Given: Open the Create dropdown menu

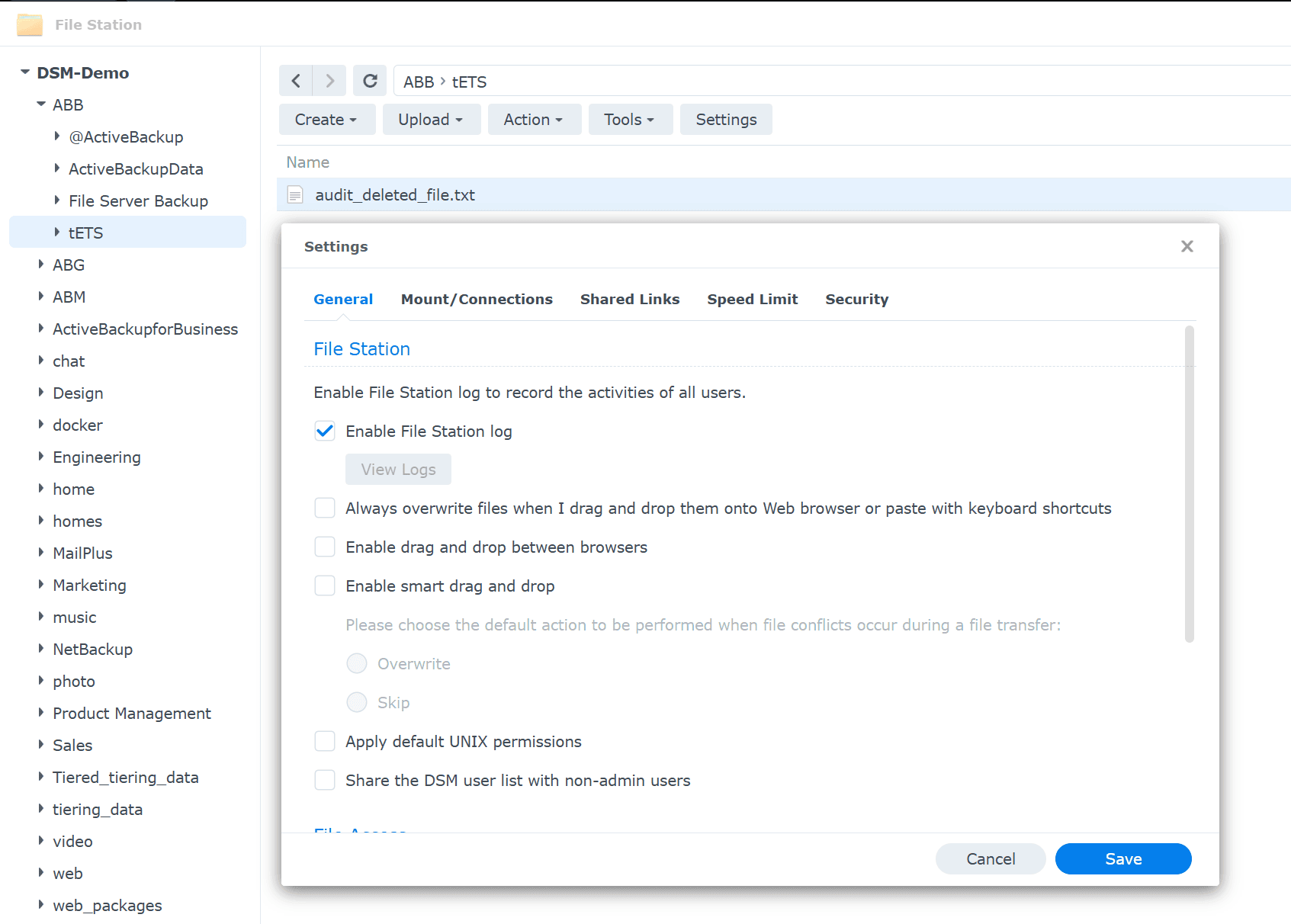Looking at the screenshot, I should (326, 120).
